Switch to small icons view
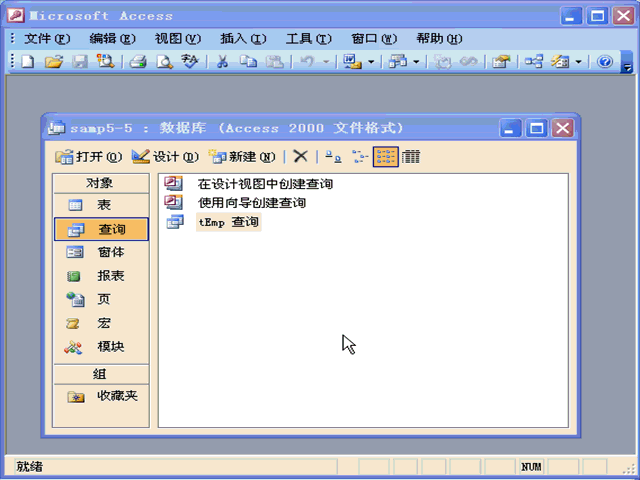This screenshot has height=480, width=640. pyautogui.click(x=360, y=157)
